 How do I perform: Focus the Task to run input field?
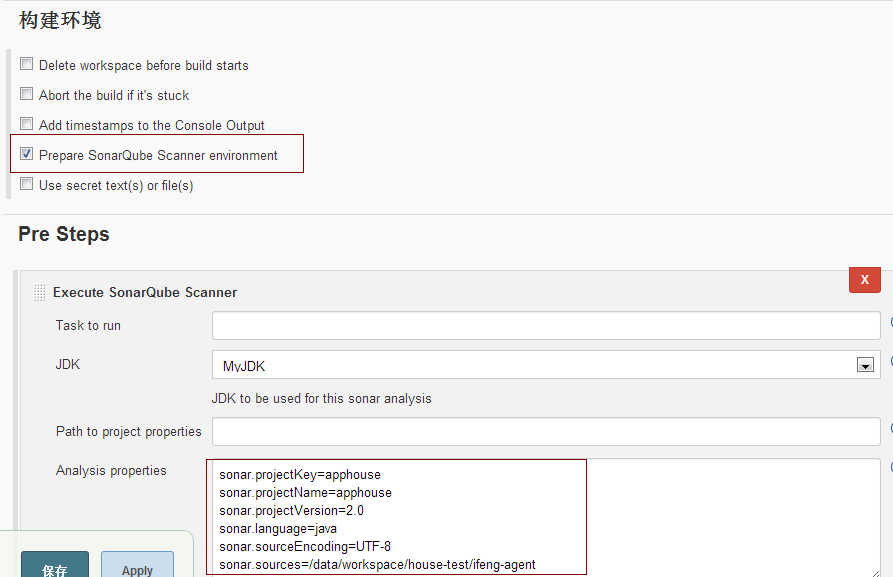pyautogui.click(x=546, y=326)
